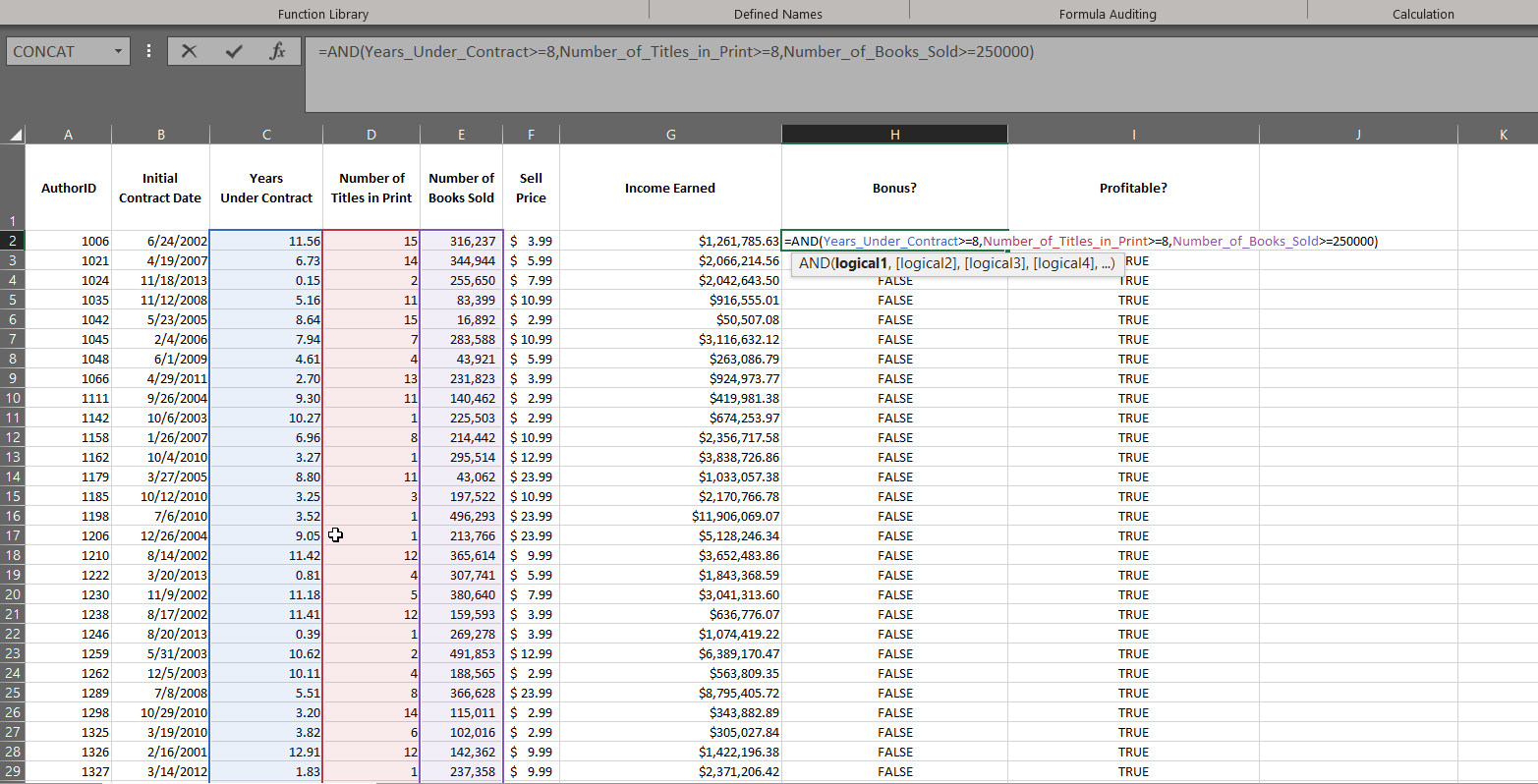Screen dimensions: 1538x784
Task: Select column H header
Action: coord(894,136)
